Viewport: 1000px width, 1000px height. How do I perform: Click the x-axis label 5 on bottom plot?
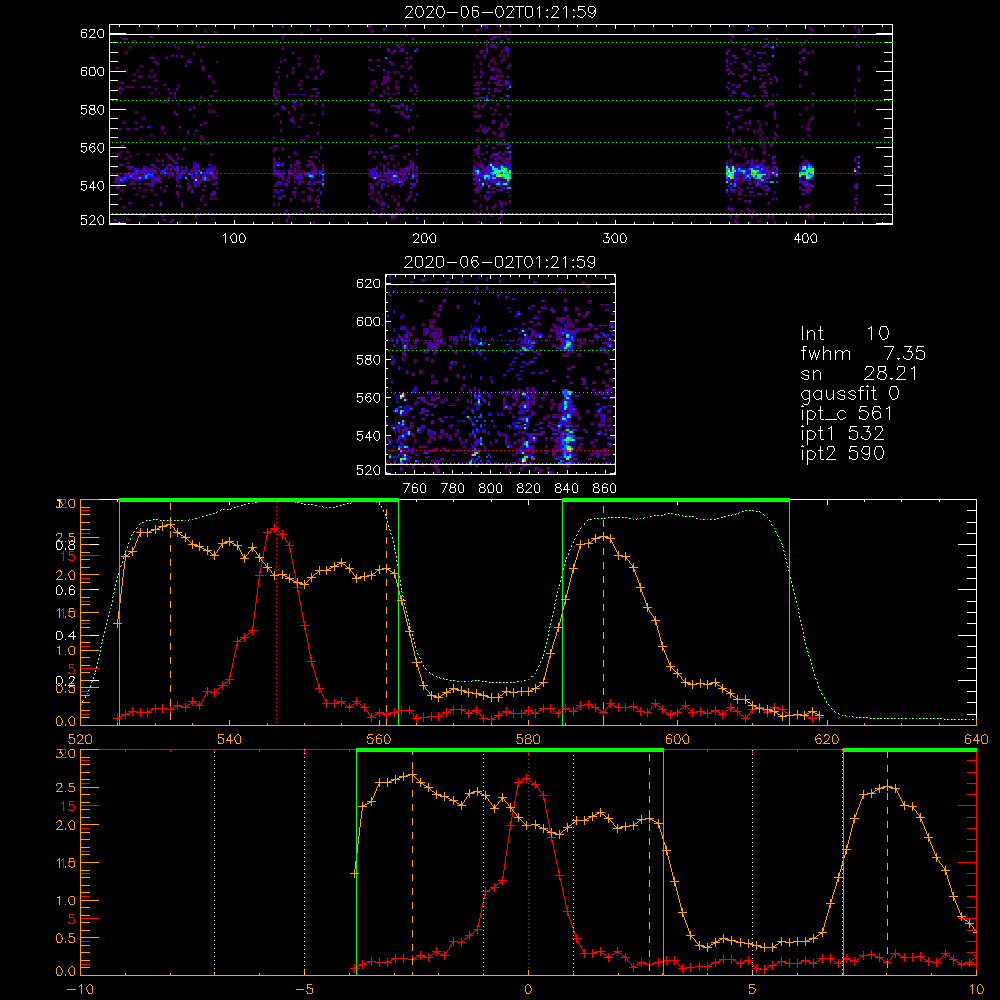click(x=752, y=990)
